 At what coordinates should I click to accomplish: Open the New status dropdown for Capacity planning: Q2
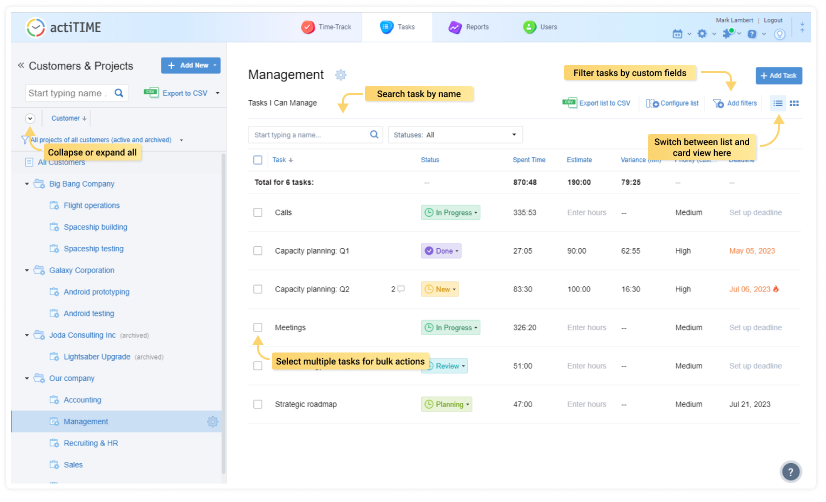pyautogui.click(x=440, y=289)
